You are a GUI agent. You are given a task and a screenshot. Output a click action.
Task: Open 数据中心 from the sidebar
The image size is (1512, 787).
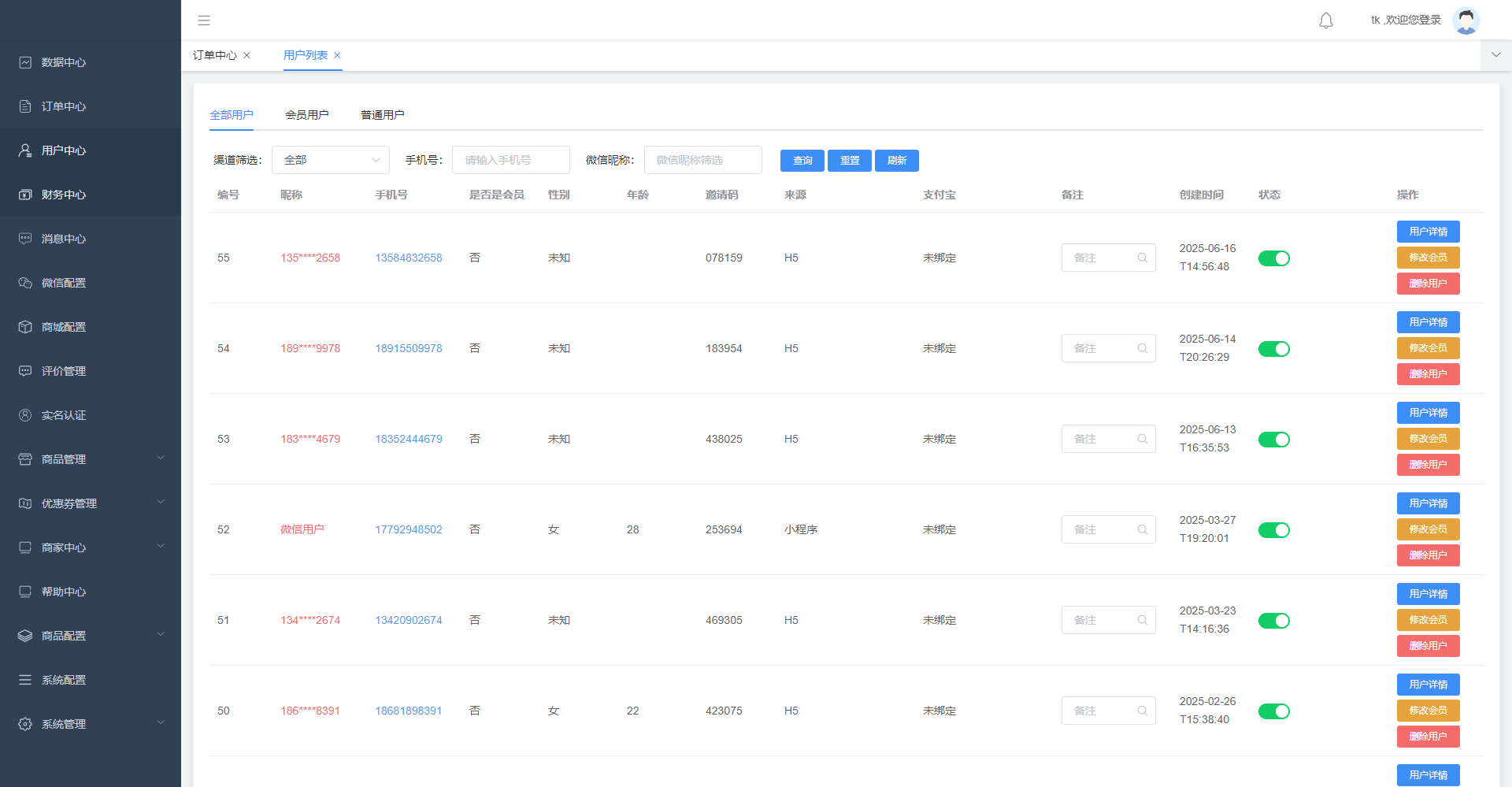tap(64, 62)
